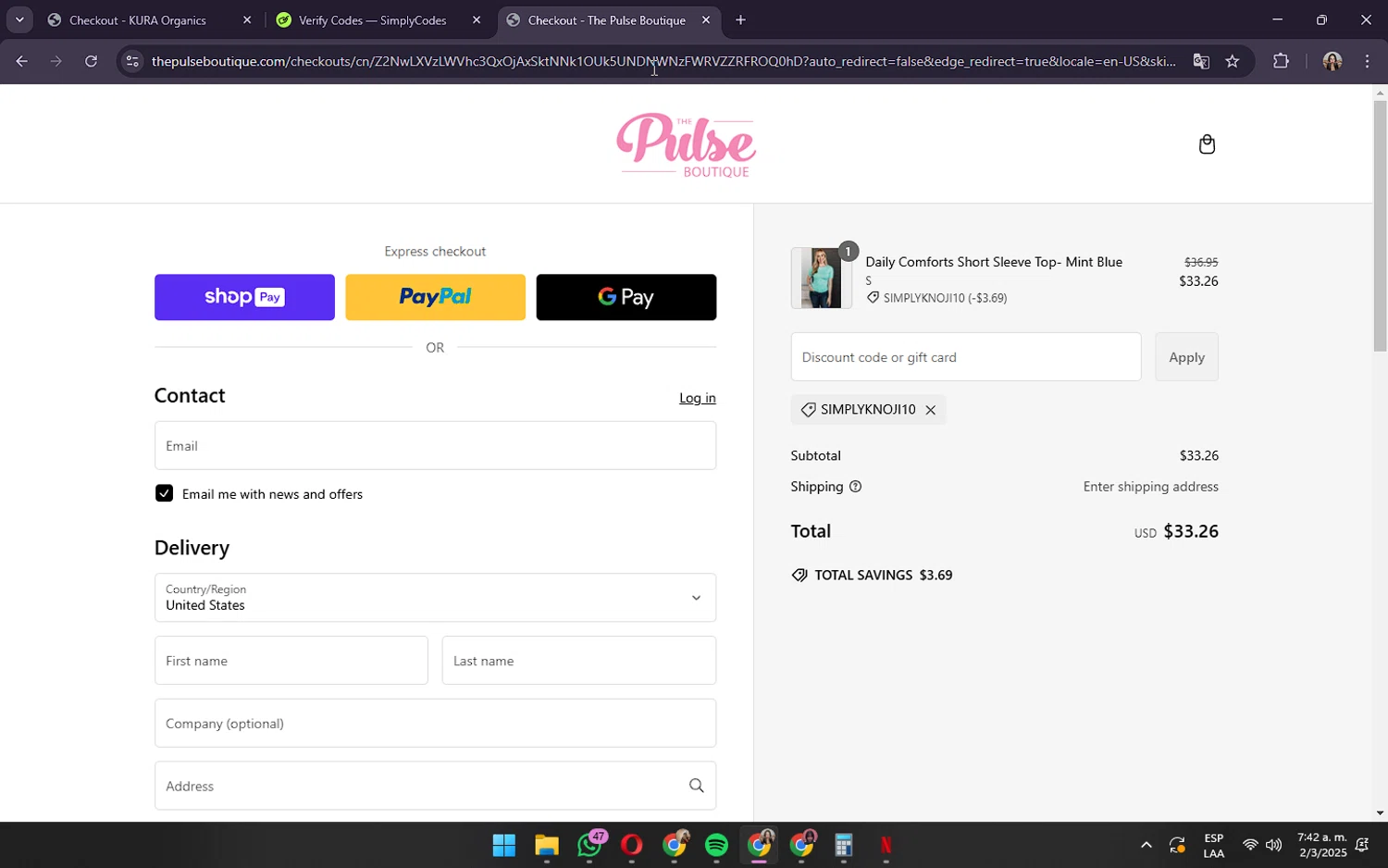Focus the Email input field
Viewport: 1388px width, 868px height.
coord(435,446)
